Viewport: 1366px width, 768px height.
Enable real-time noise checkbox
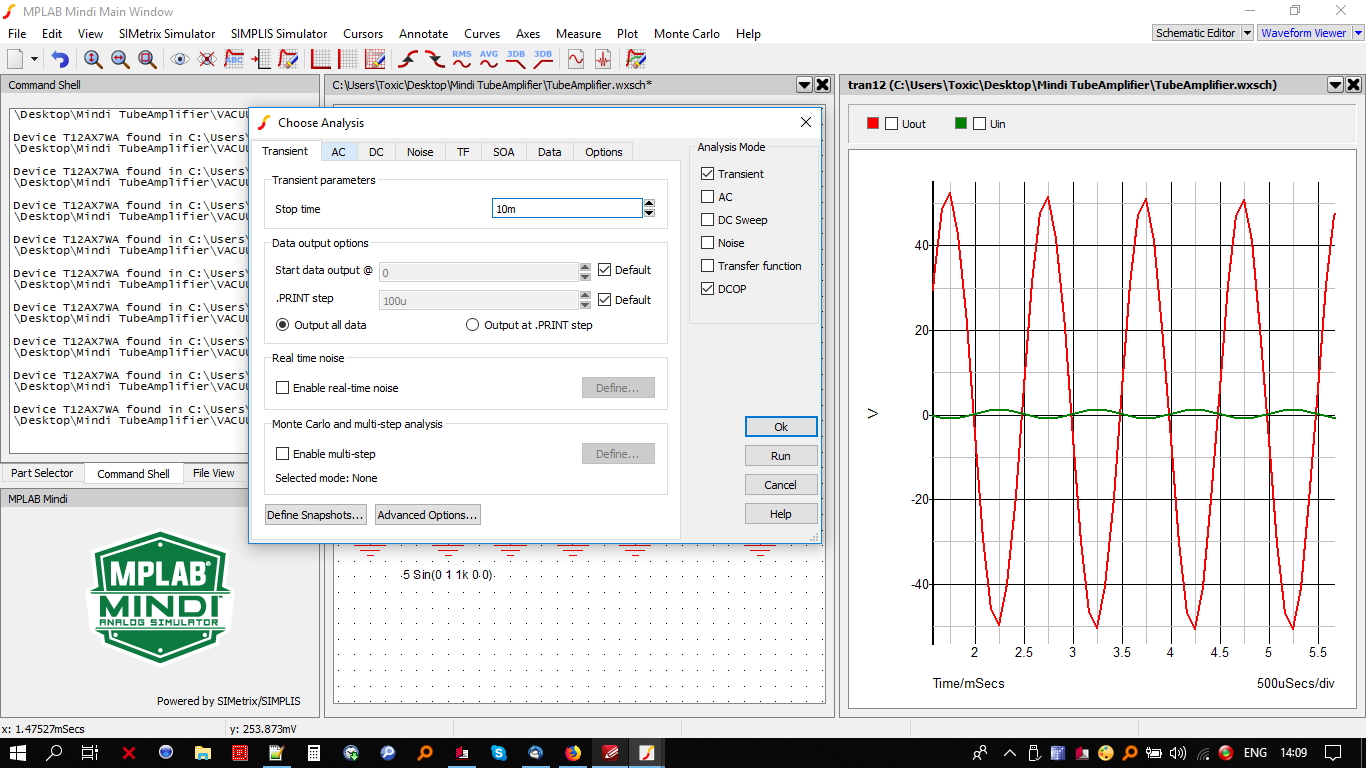[282, 388]
